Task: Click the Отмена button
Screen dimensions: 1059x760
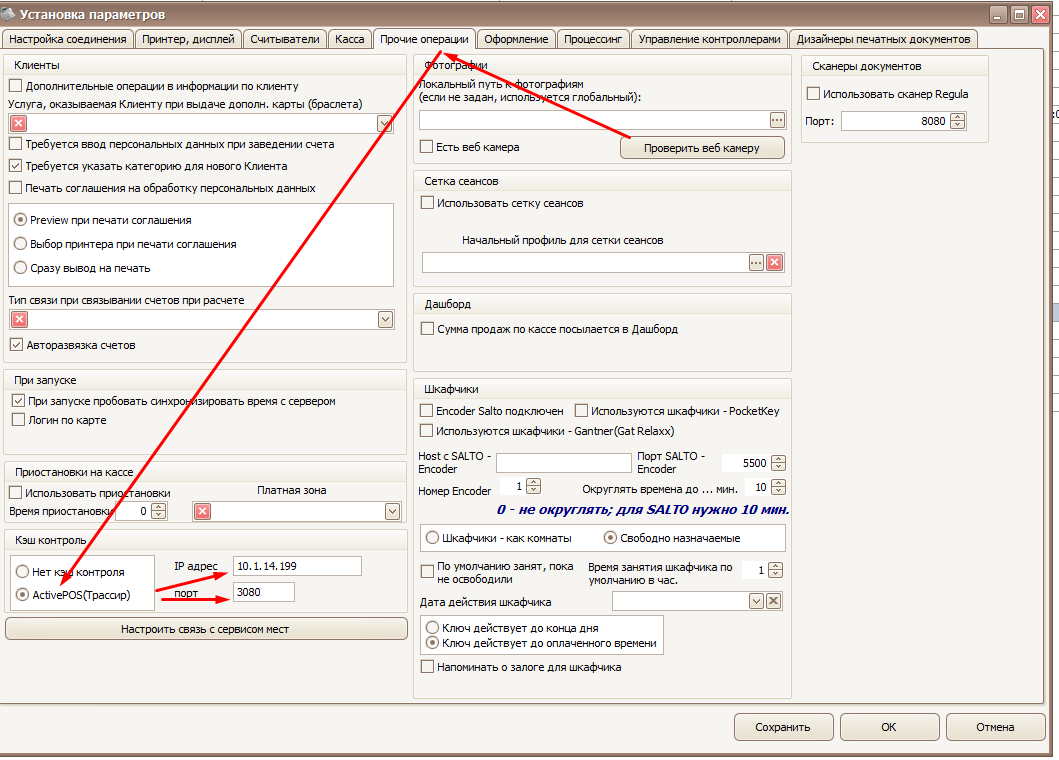Action: [x=995, y=727]
